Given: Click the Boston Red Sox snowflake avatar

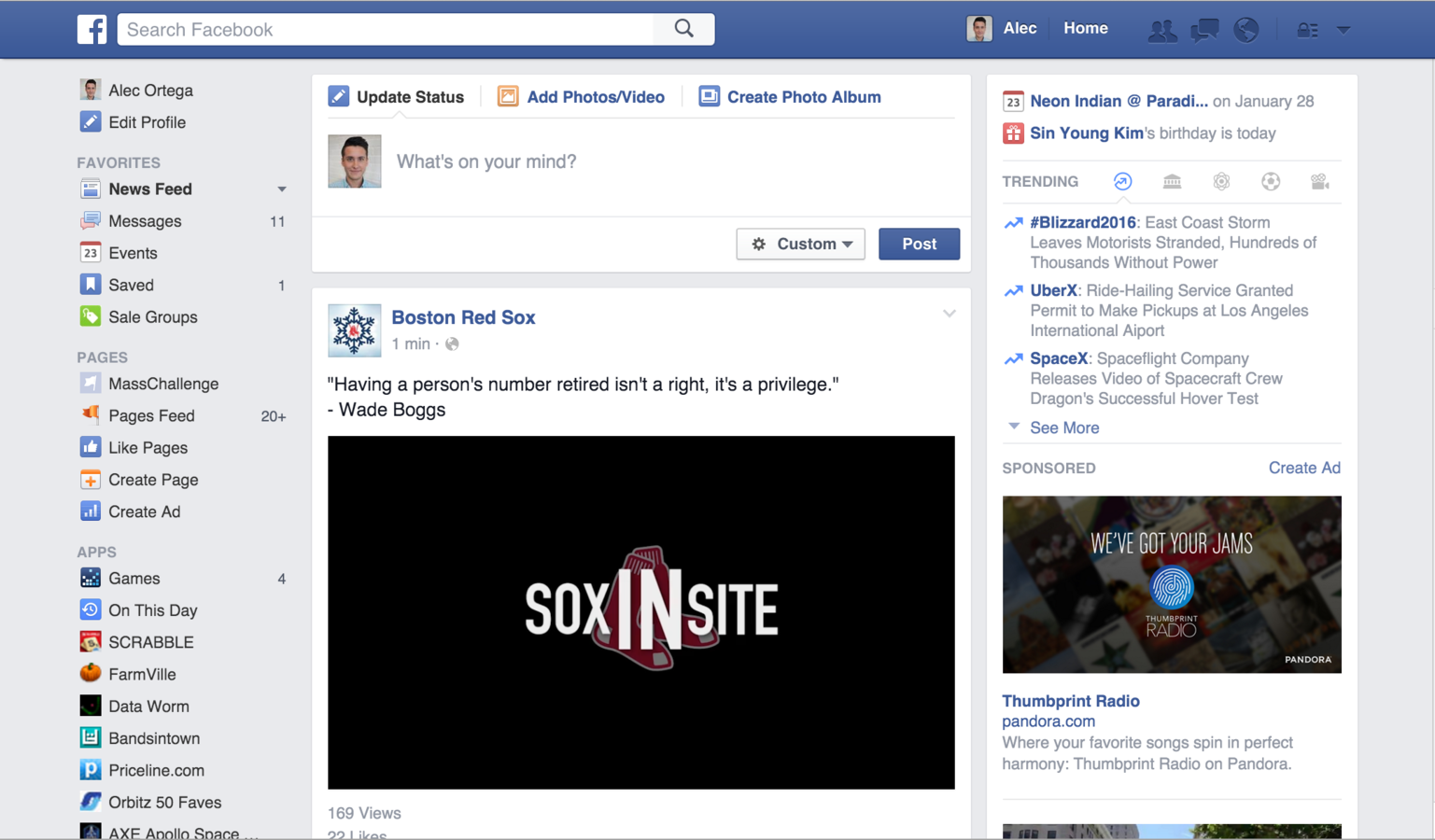Looking at the screenshot, I should [355, 330].
